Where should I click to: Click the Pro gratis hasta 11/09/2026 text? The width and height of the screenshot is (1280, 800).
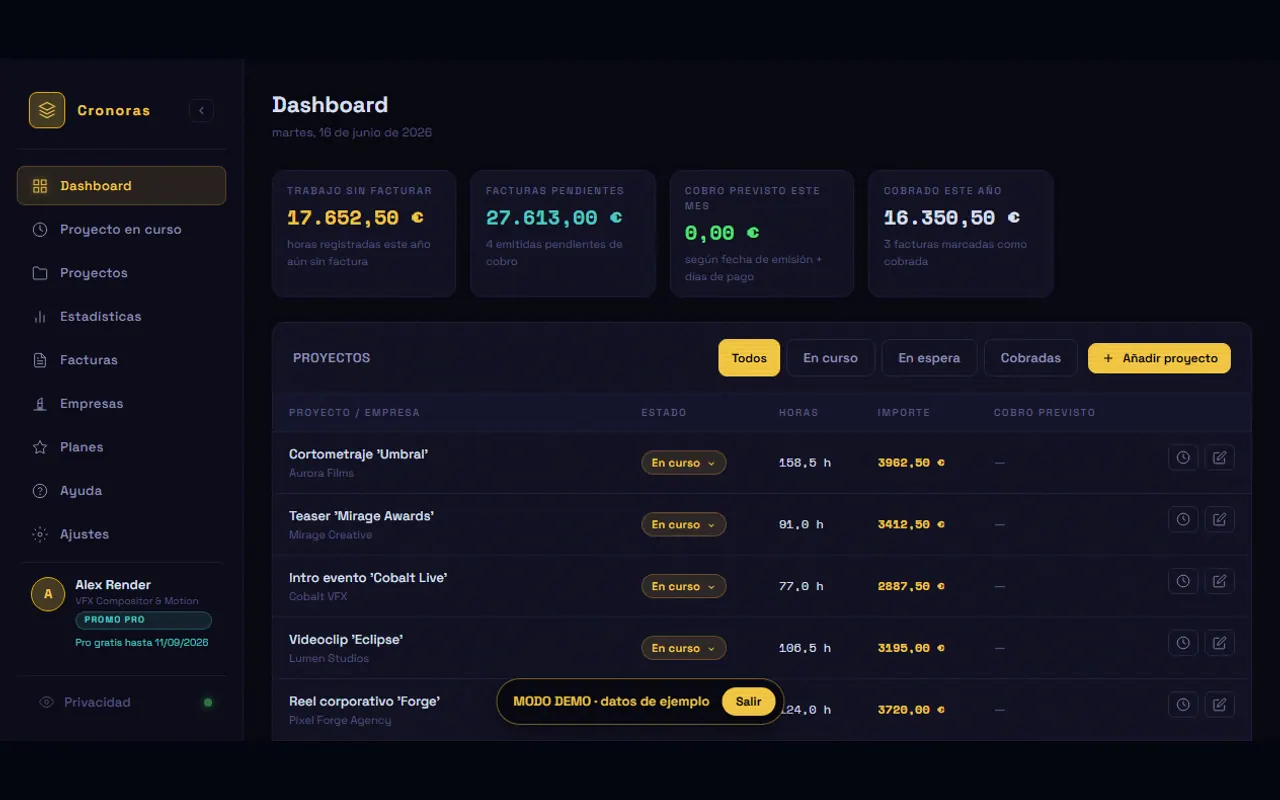(x=142, y=643)
